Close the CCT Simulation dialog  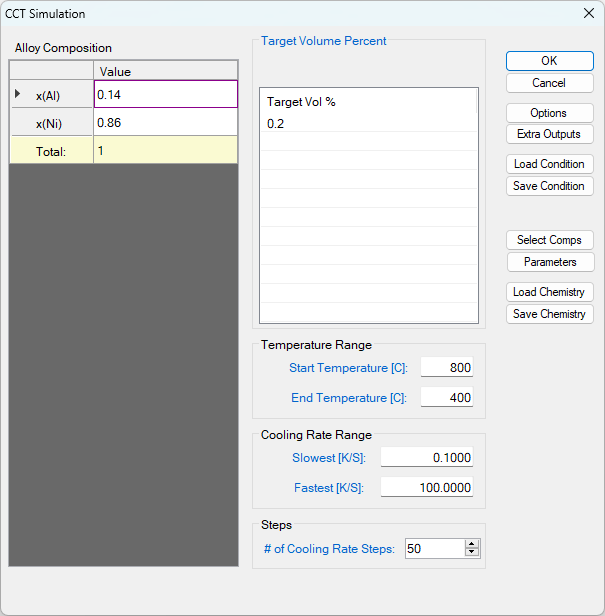588,14
